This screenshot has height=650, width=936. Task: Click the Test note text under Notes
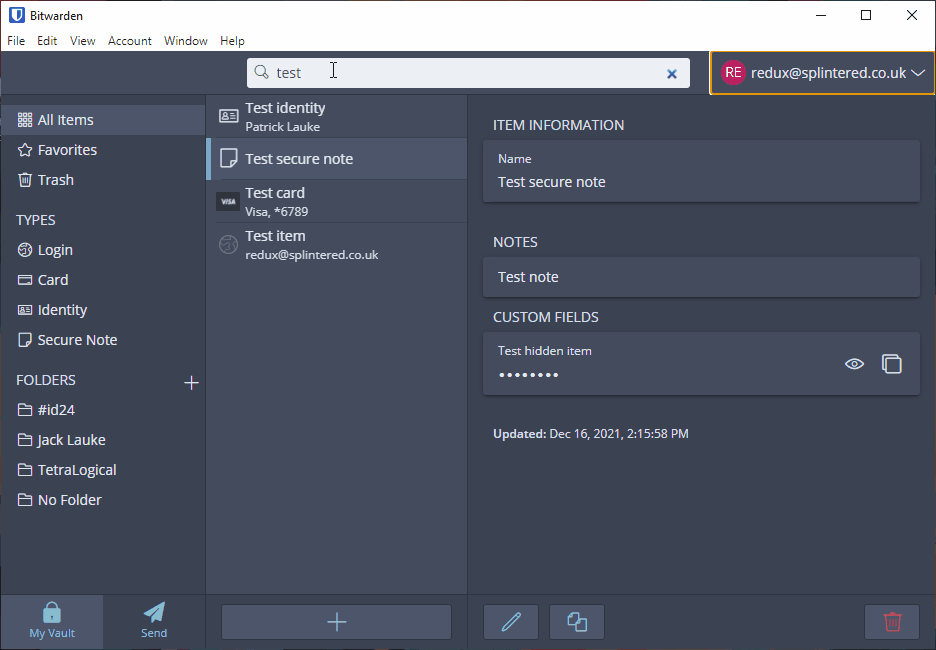point(528,277)
